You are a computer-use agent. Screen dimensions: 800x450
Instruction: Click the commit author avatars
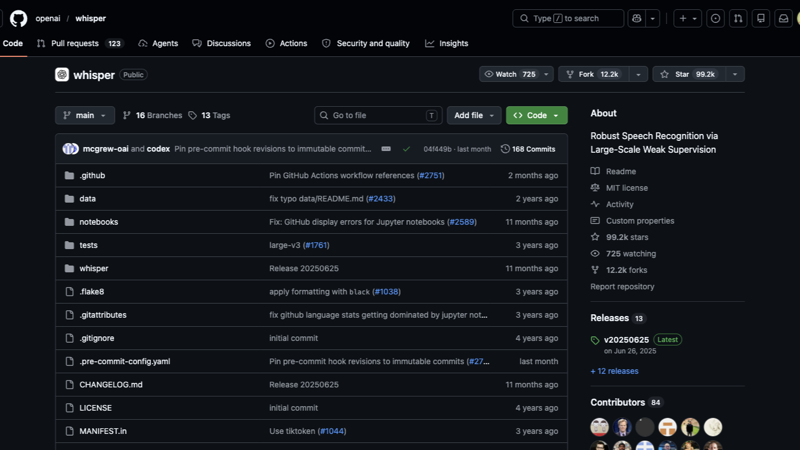click(70, 149)
